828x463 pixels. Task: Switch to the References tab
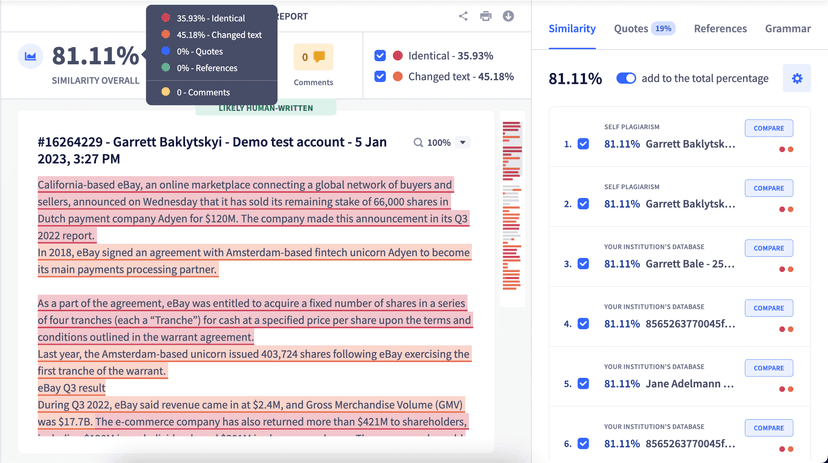[x=720, y=29]
